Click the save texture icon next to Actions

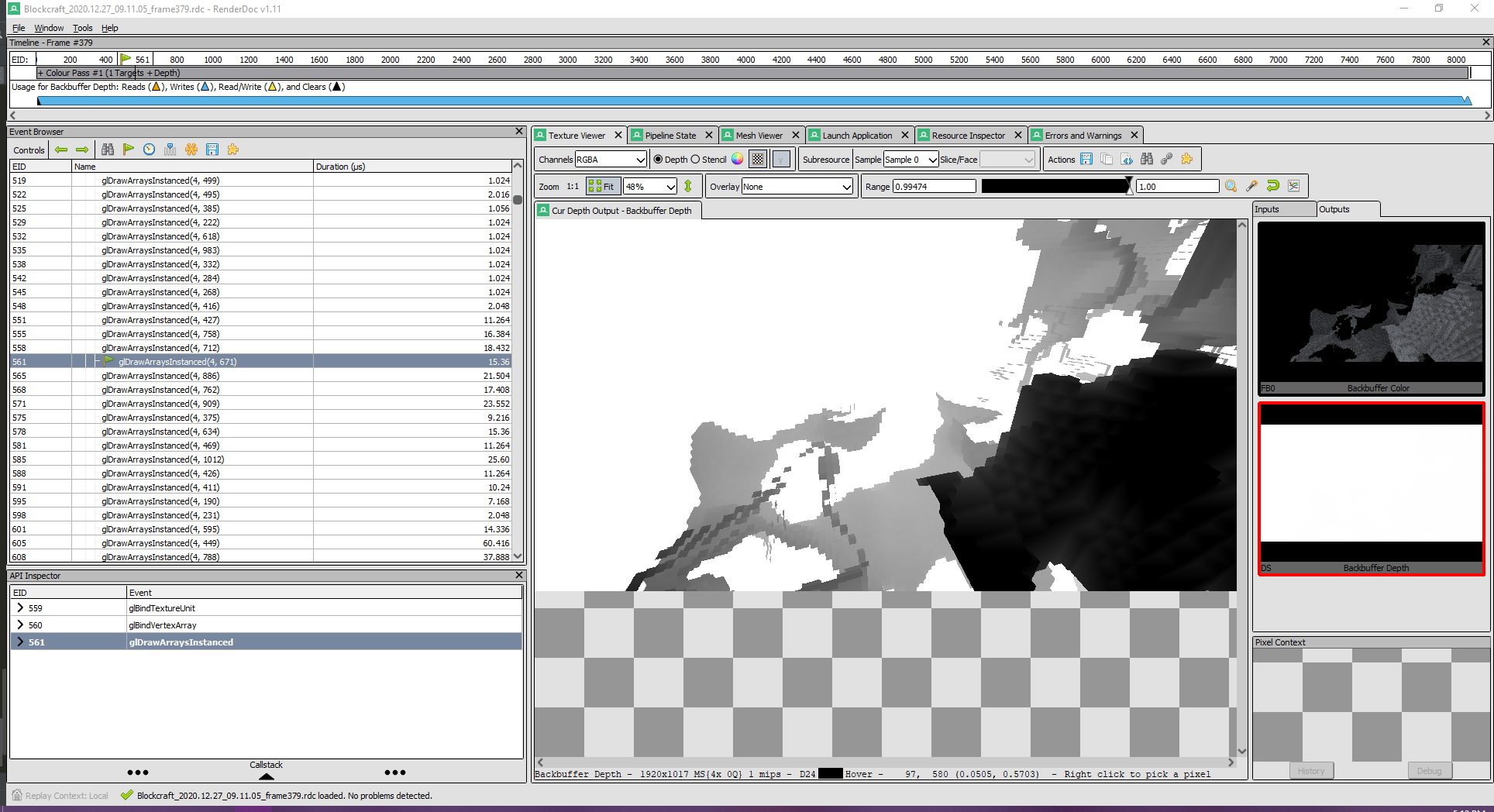click(1086, 159)
